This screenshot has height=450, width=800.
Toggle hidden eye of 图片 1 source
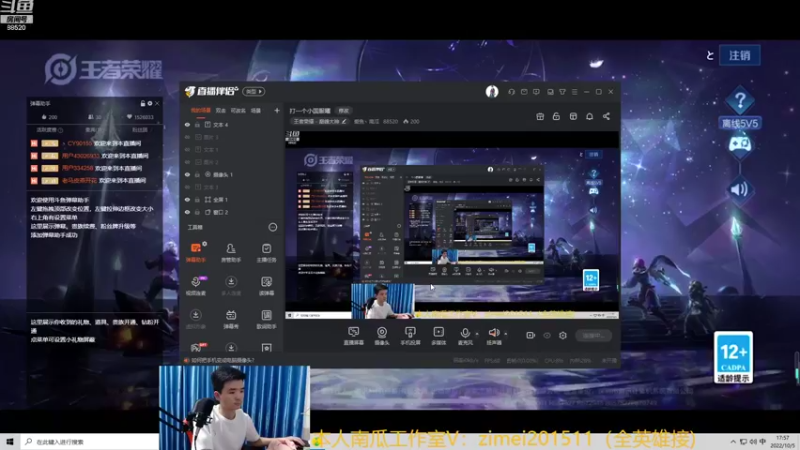click(x=187, y=137)
